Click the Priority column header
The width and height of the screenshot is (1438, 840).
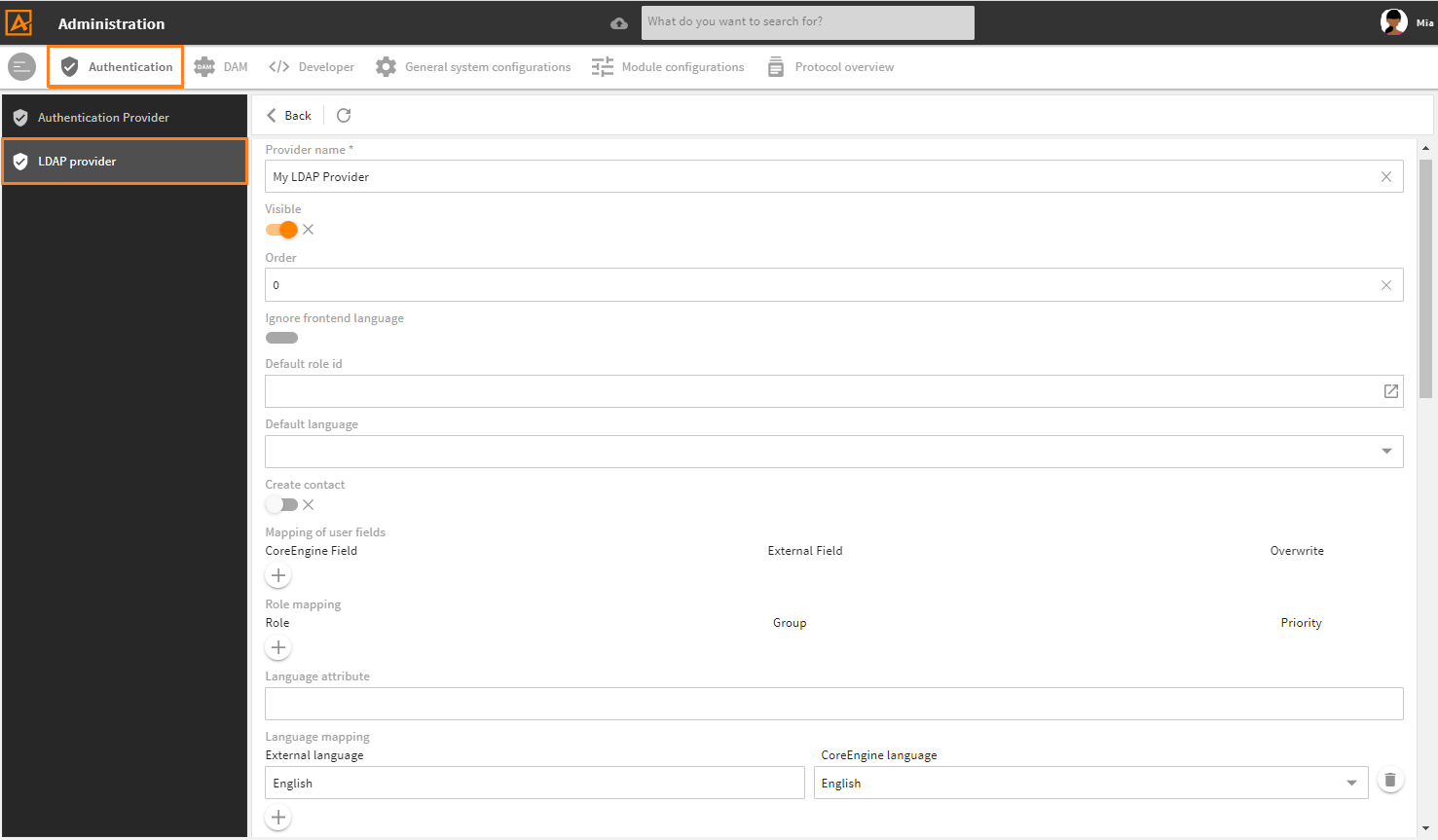pyautogui.click(x=1301, y=623)
